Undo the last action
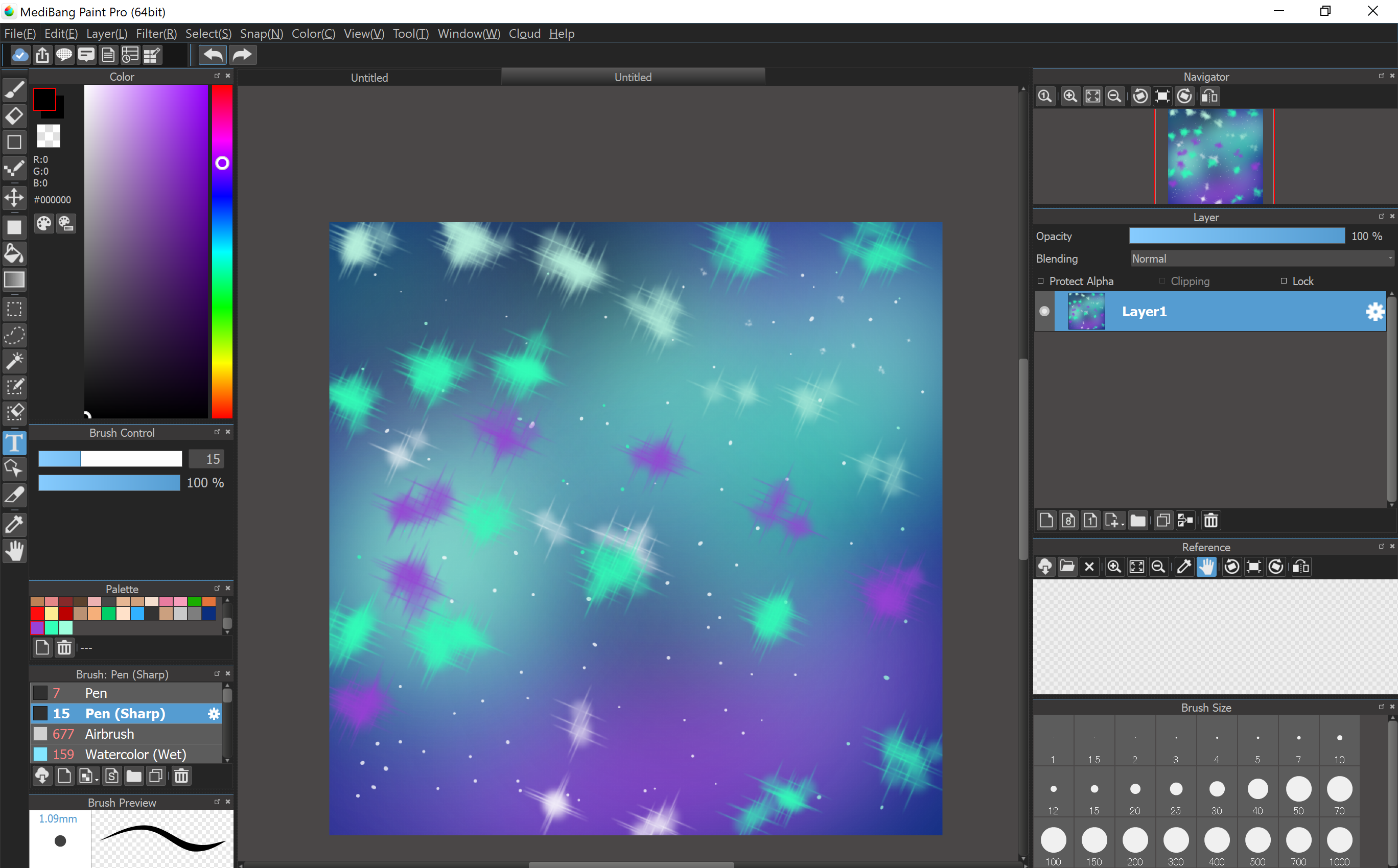Image resolution: width=1398 pixels, height=868 pixels. [x=212, y=55]
